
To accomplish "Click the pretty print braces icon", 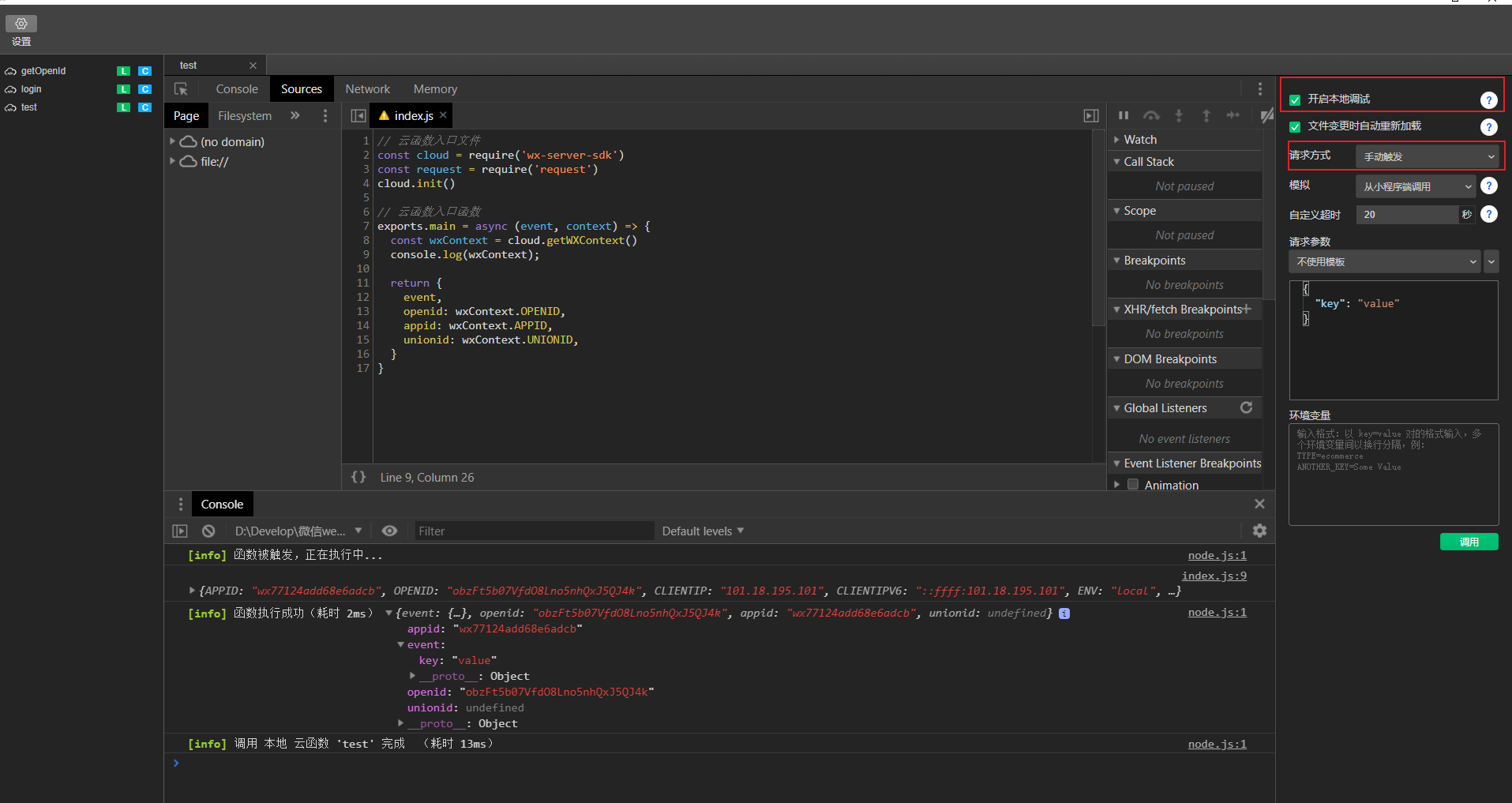I will (x=358, y=477).
